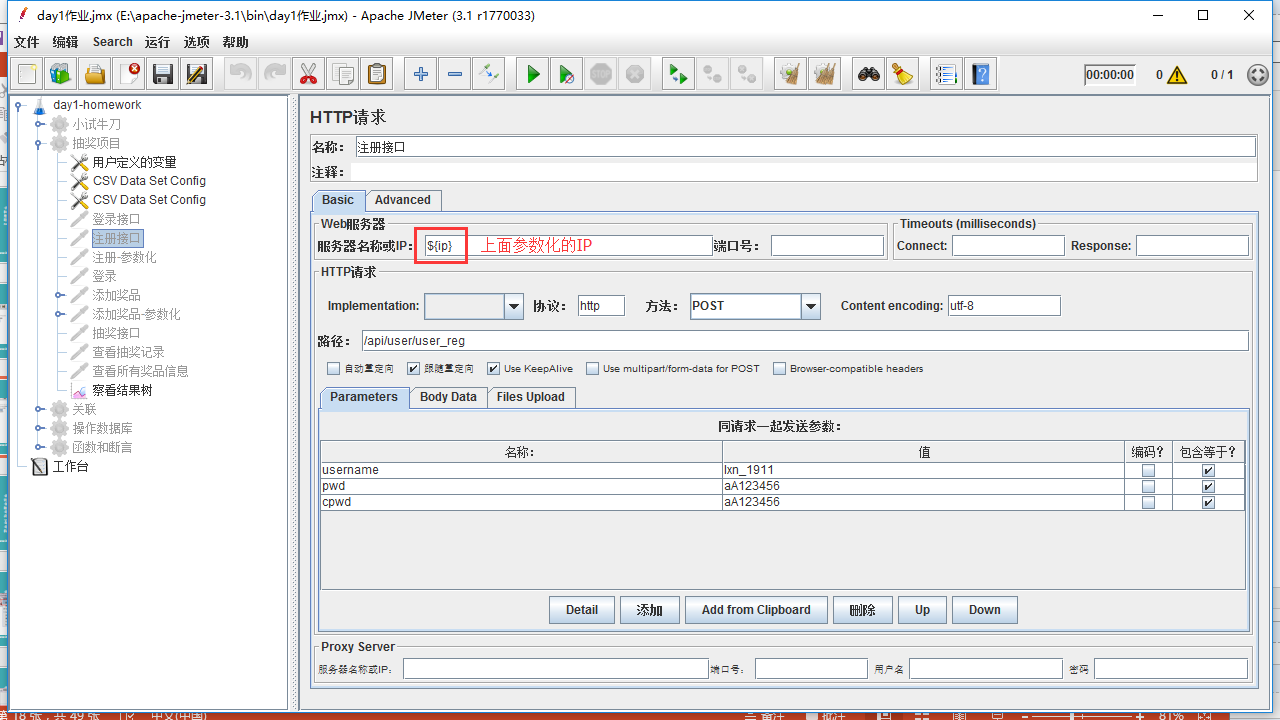Open the 运行 menu

[157, 42]
